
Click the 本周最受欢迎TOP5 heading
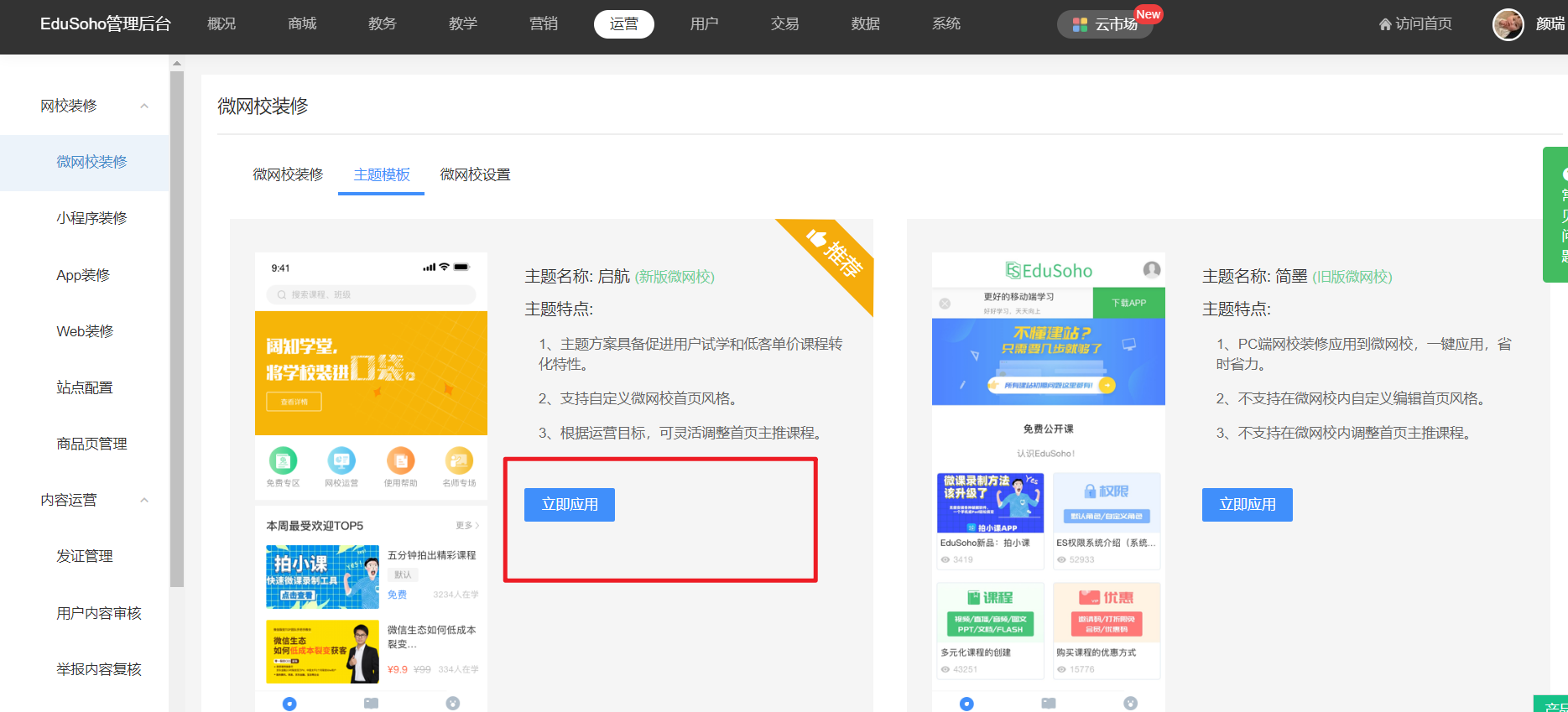pos(315,526)
